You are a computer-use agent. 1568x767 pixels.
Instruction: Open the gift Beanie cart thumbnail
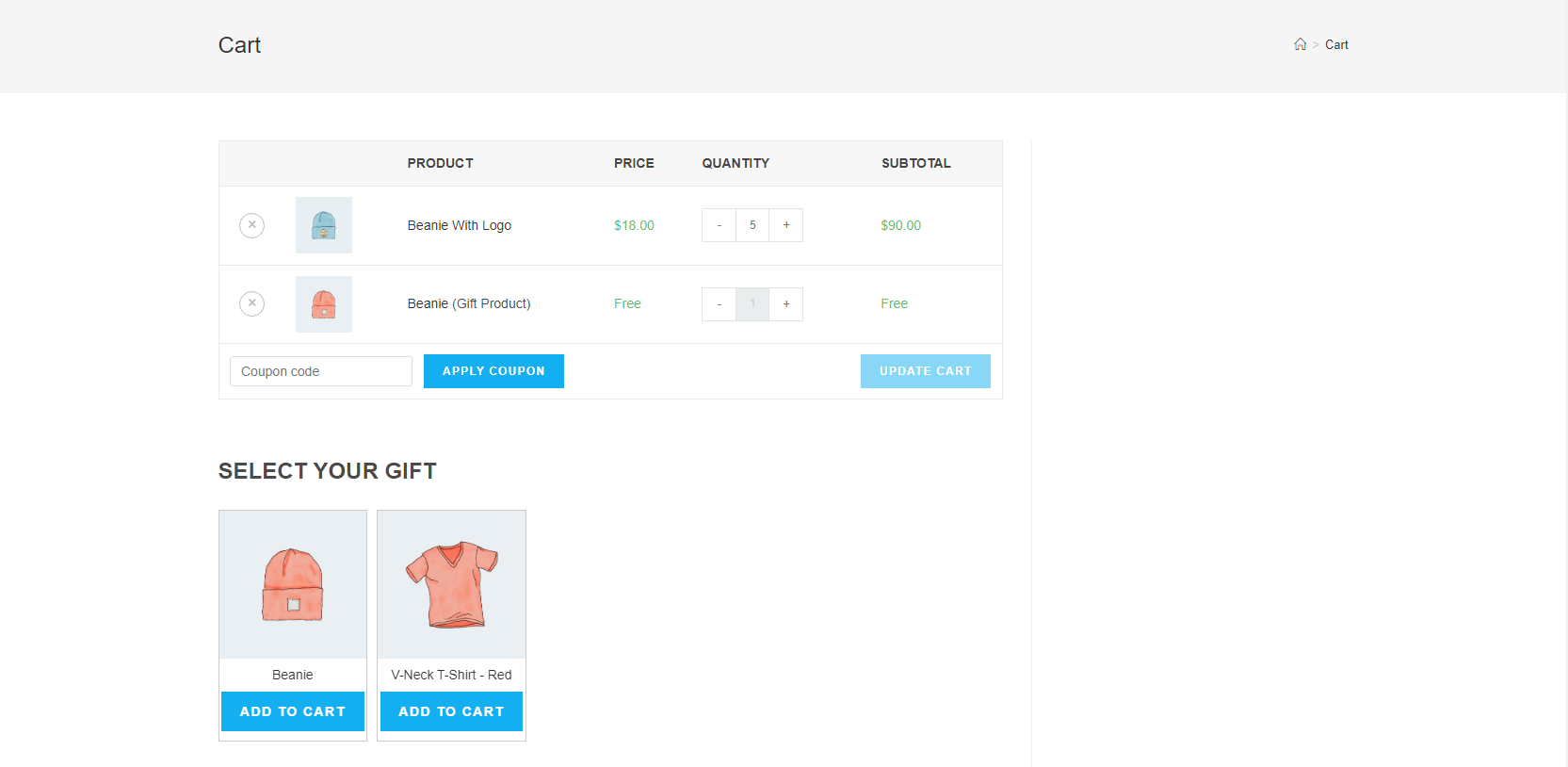coord(323,304)
